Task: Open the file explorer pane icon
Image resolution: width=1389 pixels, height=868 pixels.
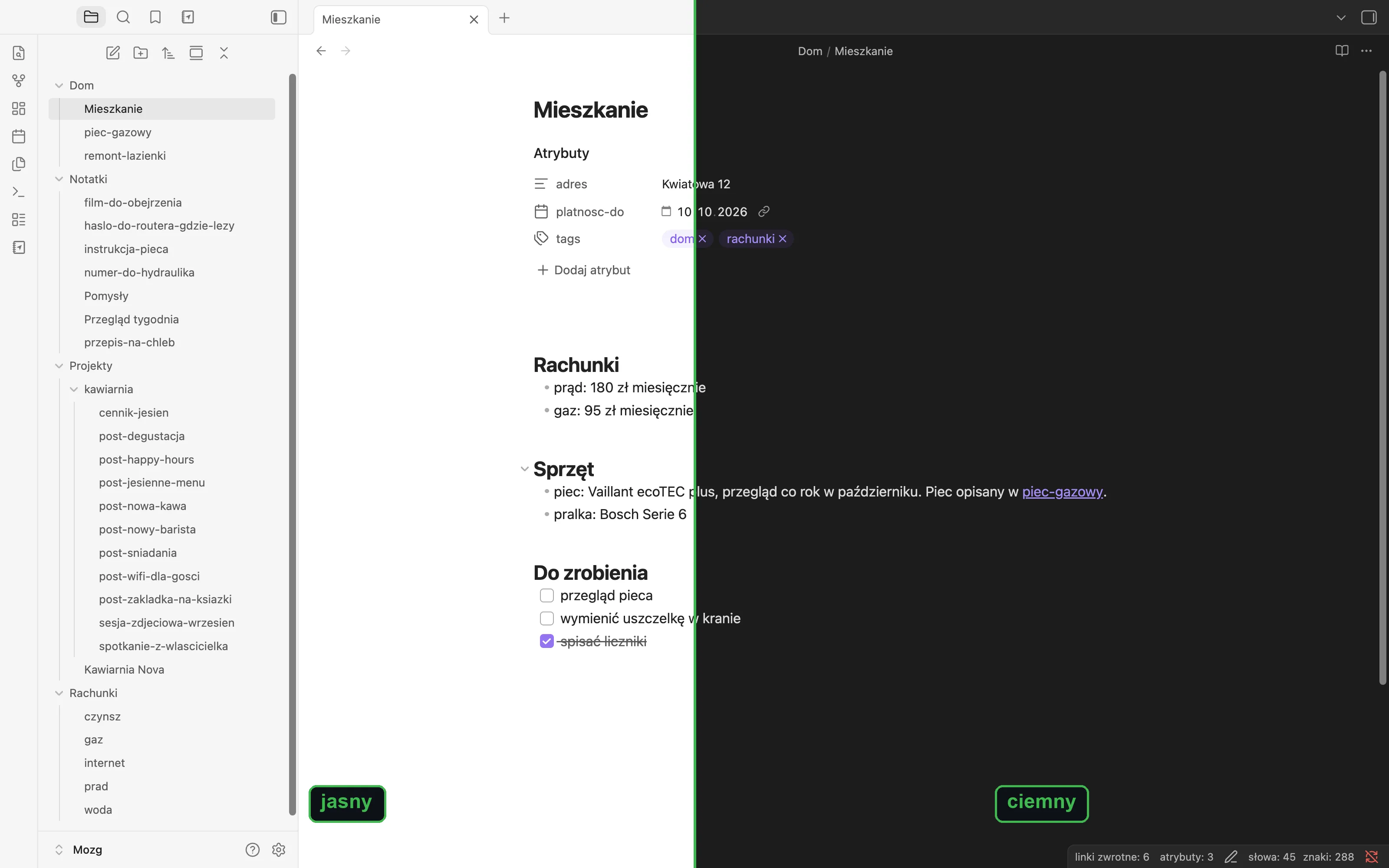Action: point(91,17)
